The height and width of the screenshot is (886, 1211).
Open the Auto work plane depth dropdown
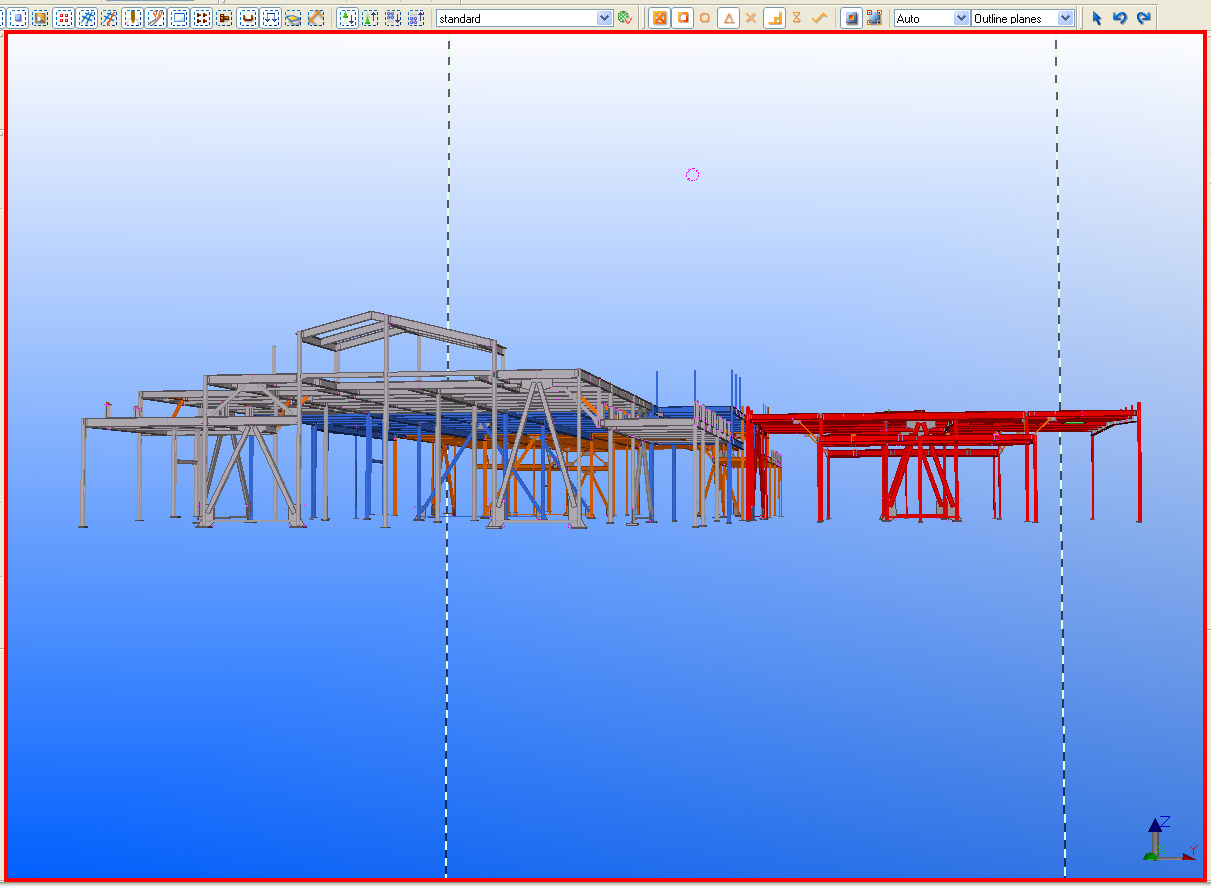[962, 17]
